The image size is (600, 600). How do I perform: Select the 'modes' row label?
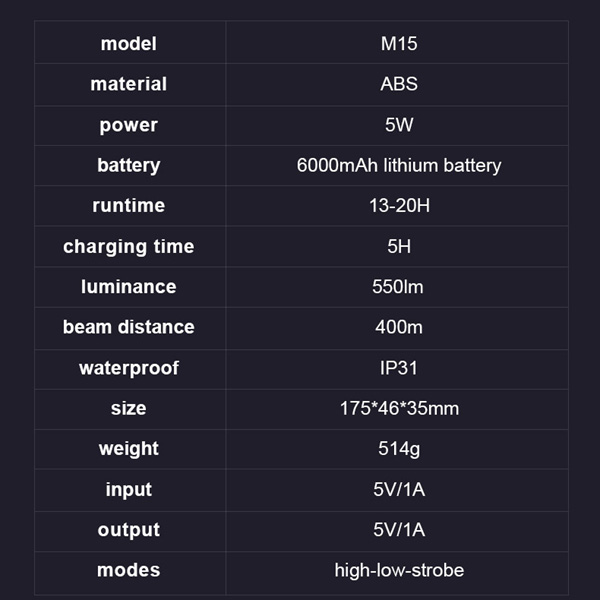click(x=128, y=570)
